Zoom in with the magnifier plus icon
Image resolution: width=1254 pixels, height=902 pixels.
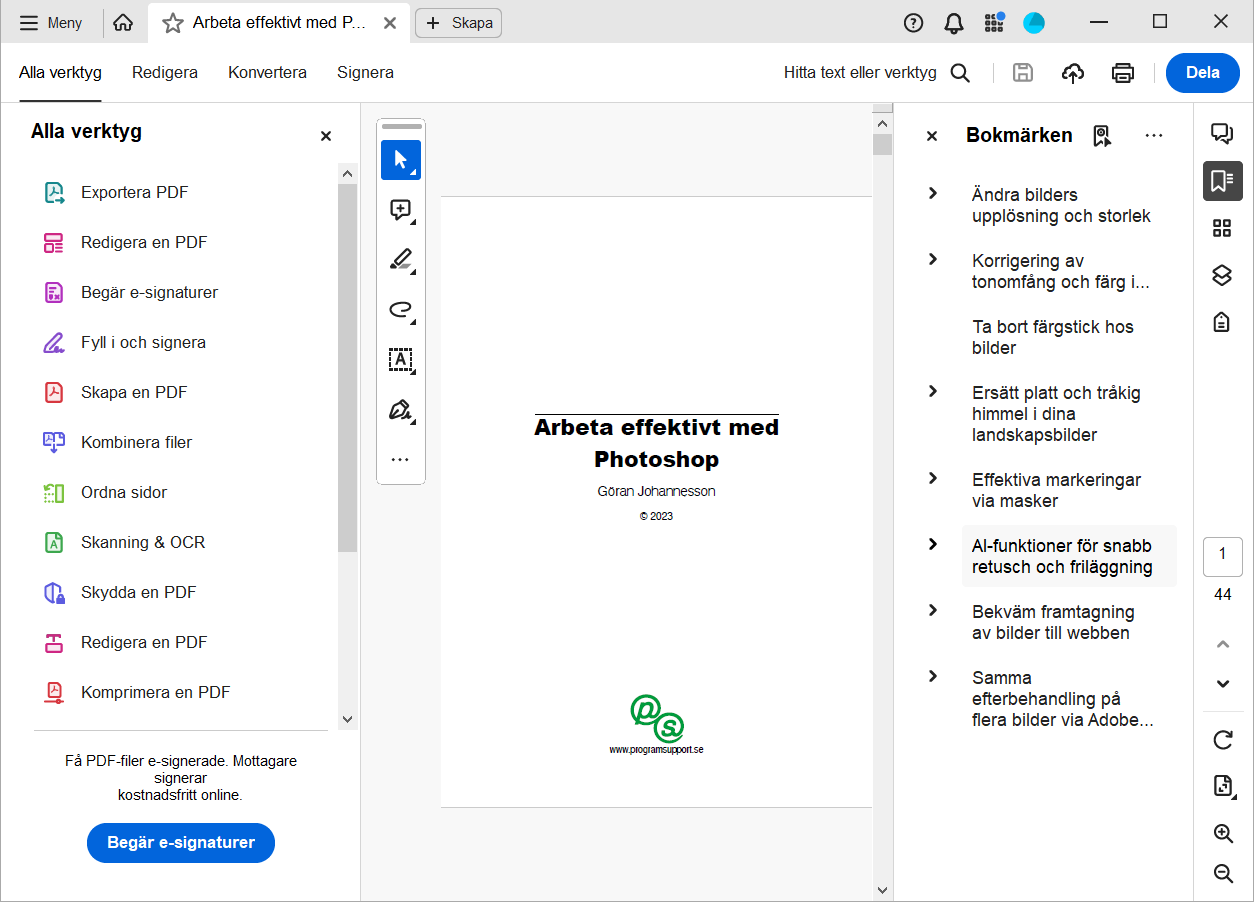1222,833
